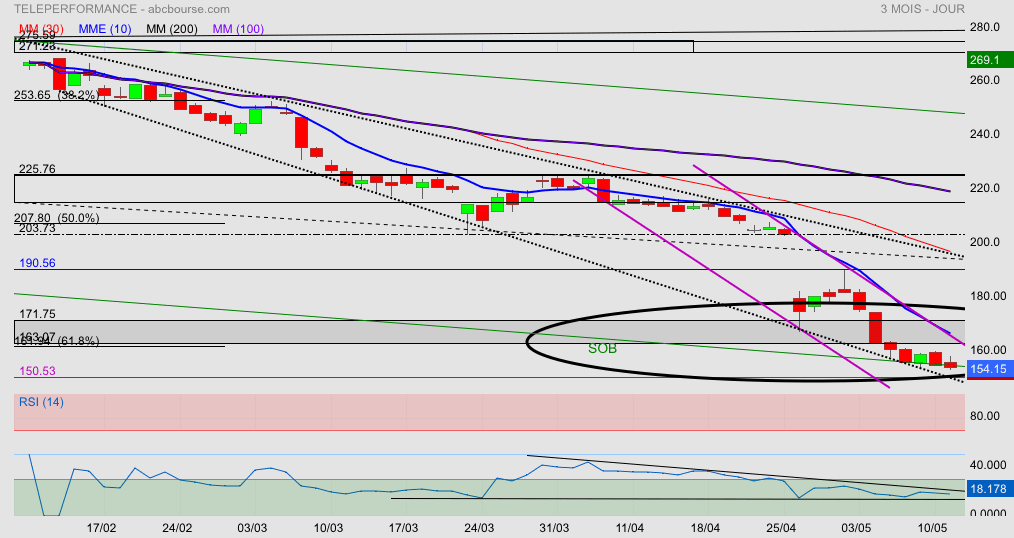Click the 17/02 date axis label
The width and height of the screenshot is (1014, 538).
[x=102, y=528]
